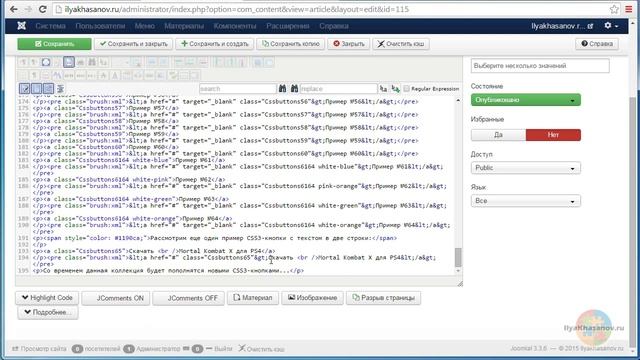The width and height of the screenshot is (640, 360).
Task: Click code line 193 'Скачать <br />Mortal Kombat X'
Action: click(154, 251)
